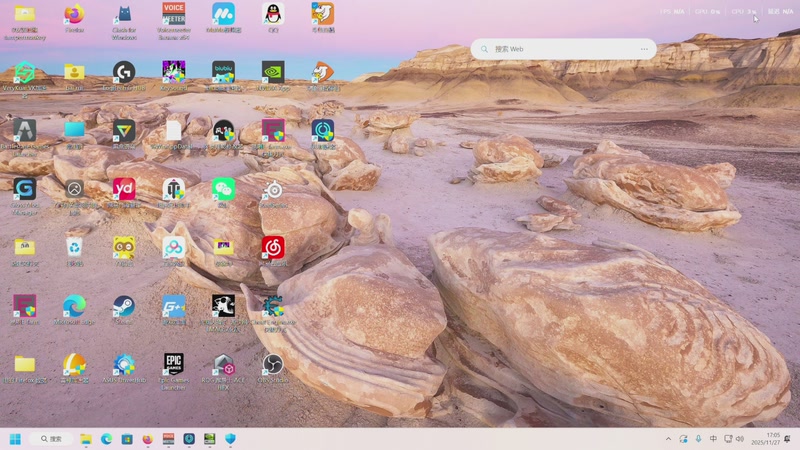Open the Battlestate Games Launcher icon
This screenshot has height=450, width=800.
click(x=24, y=138)
